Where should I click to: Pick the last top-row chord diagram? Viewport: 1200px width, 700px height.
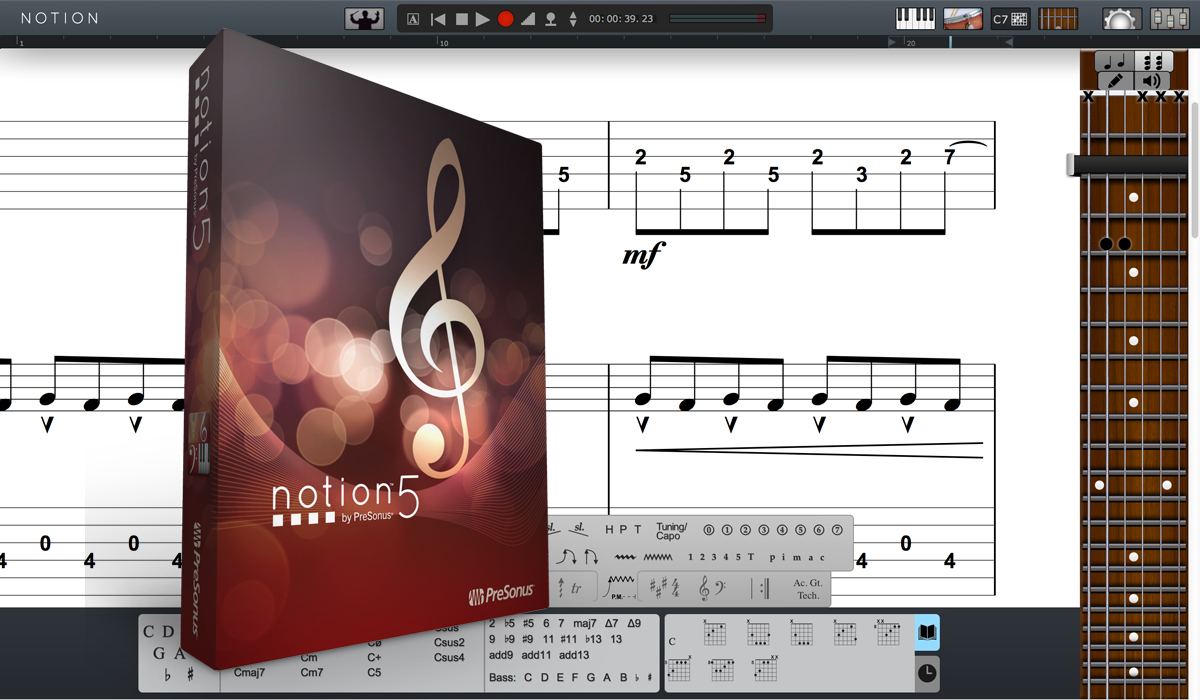pyautogui.click(x=886, y=634)
